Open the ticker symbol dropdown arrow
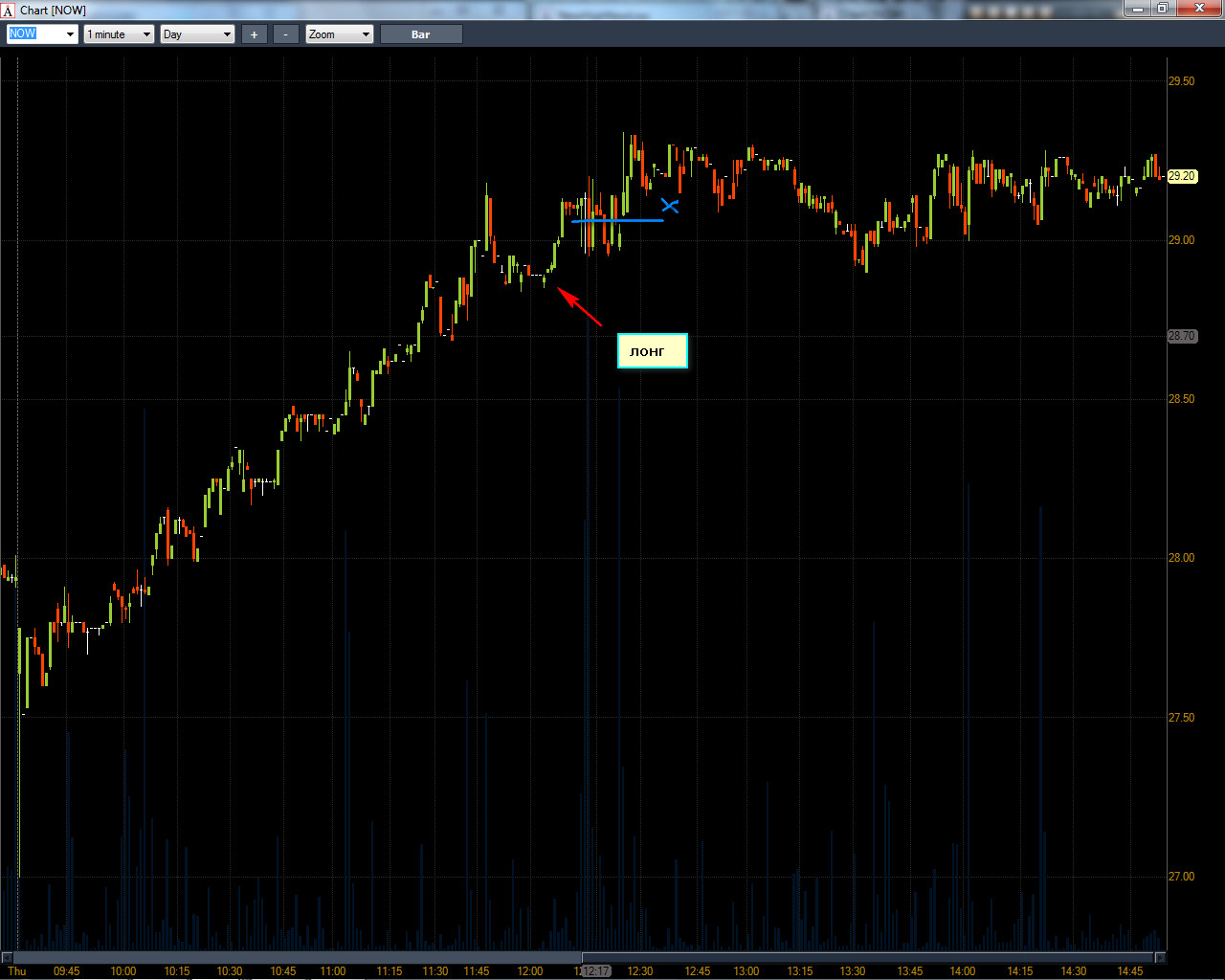The height and width of the screenshot is (980, 1225). click(x=70, y=34)
